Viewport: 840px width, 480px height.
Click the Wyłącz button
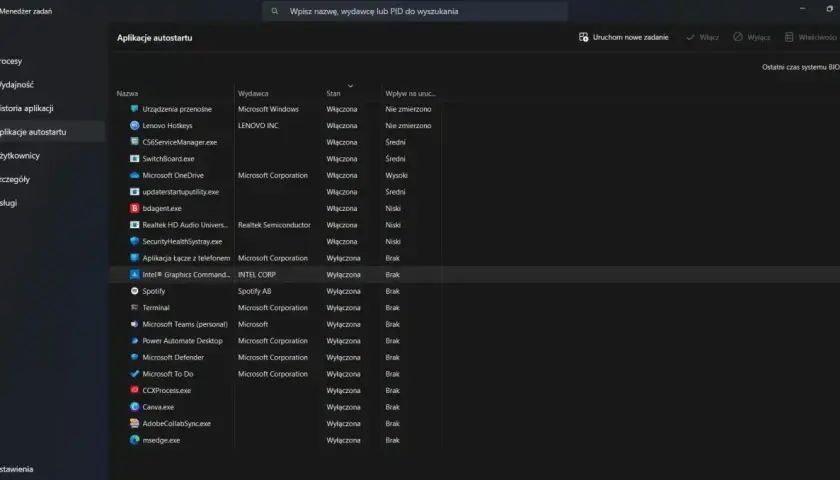click(x=752, y=38)
